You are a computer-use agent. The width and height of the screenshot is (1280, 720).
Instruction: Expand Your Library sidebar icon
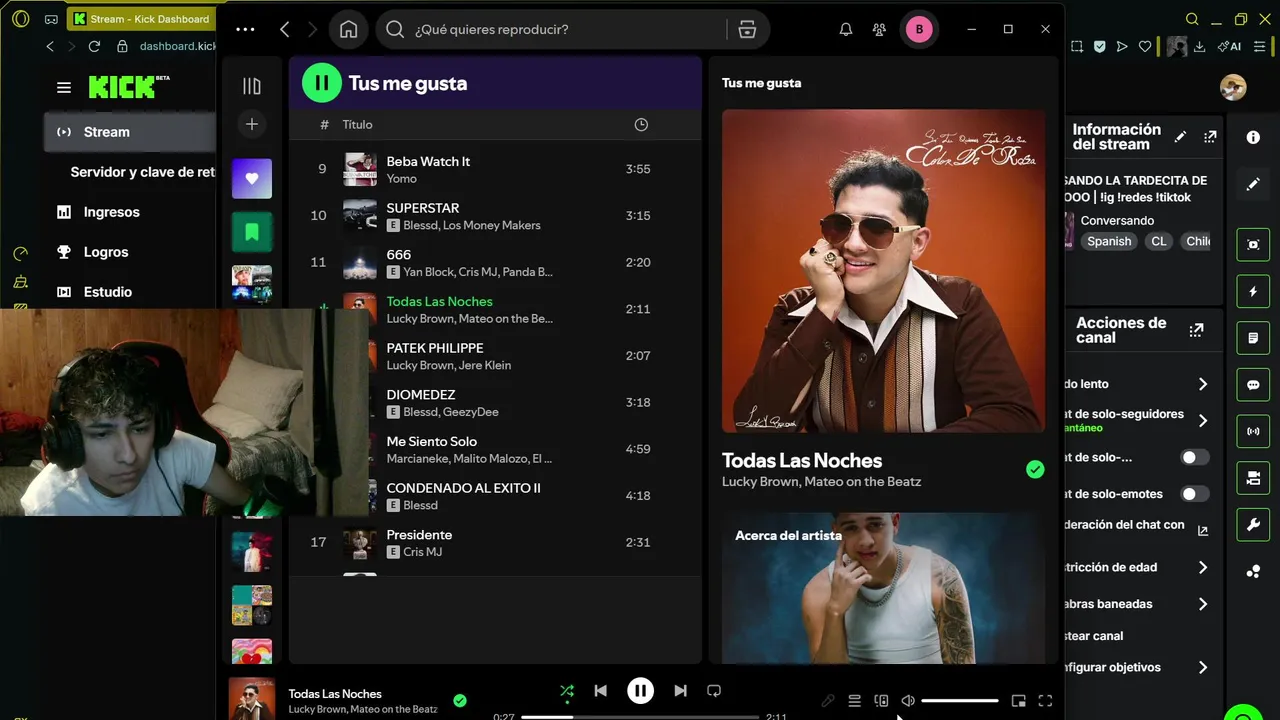pos(252,86)
